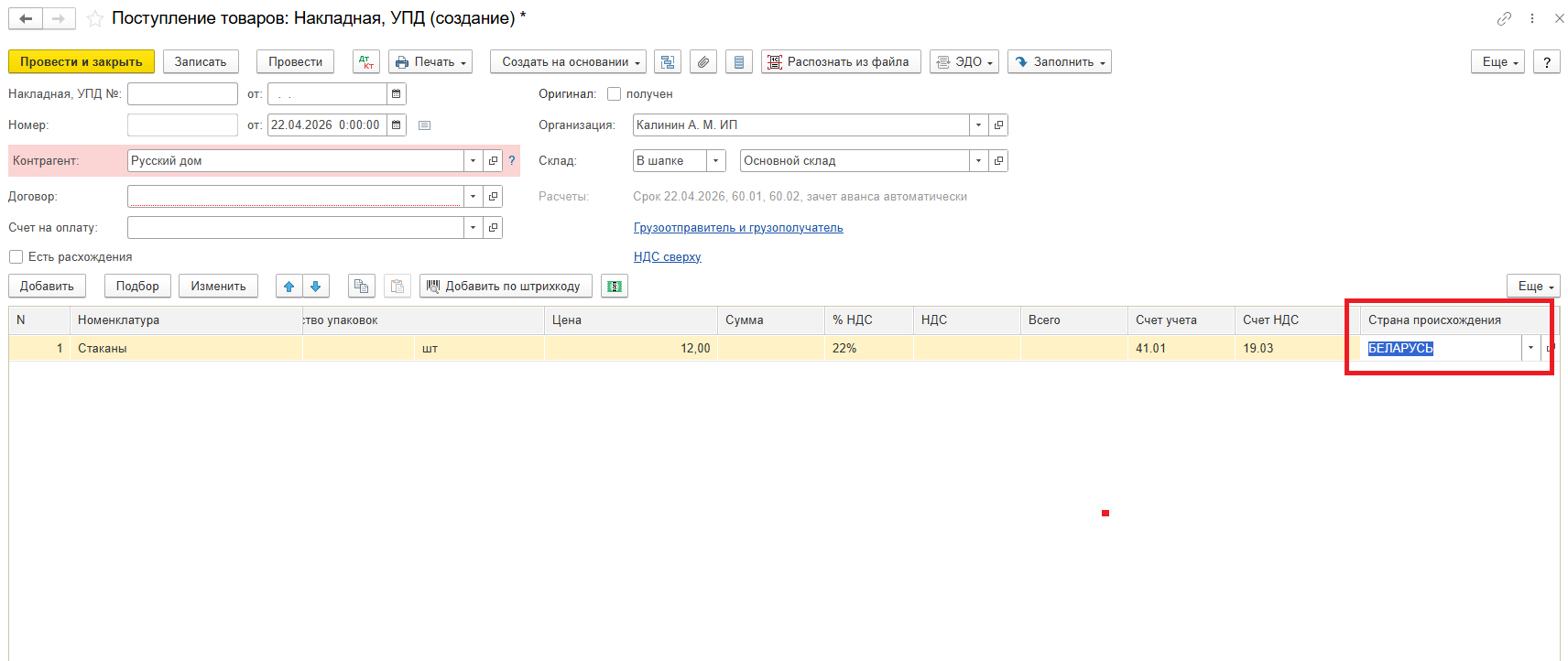Open calendar for Накладная УПД date
This screenshot has height=661, width=1568.
(x=396, y=93)
